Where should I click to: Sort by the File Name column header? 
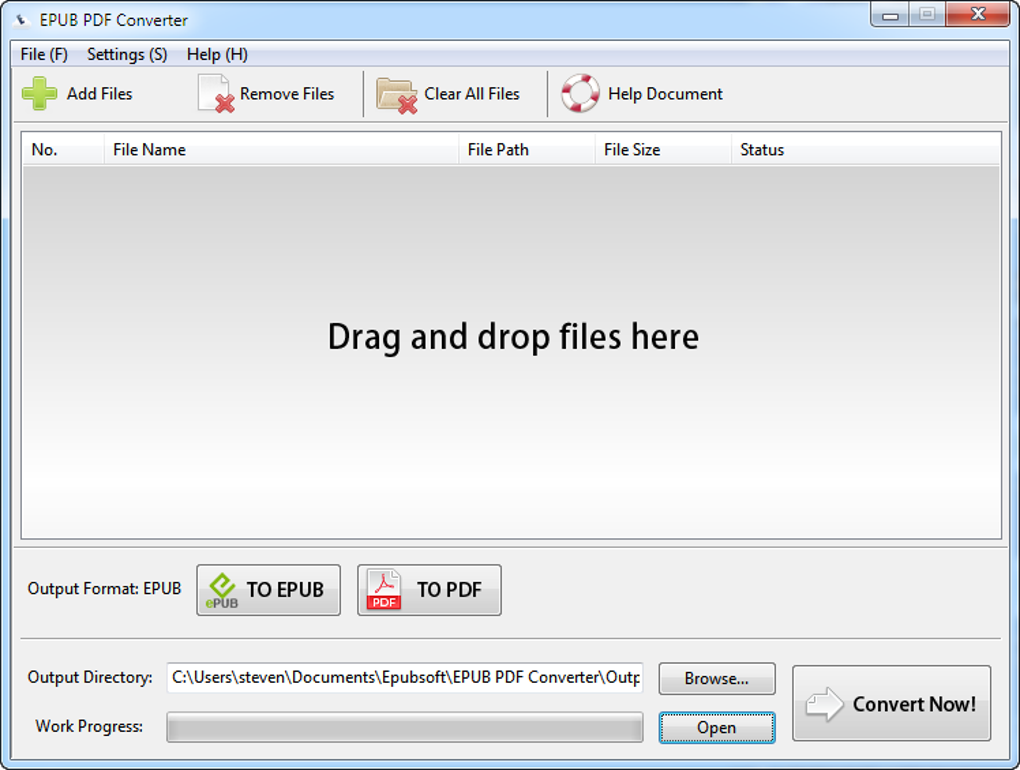[x=281, y=150]
